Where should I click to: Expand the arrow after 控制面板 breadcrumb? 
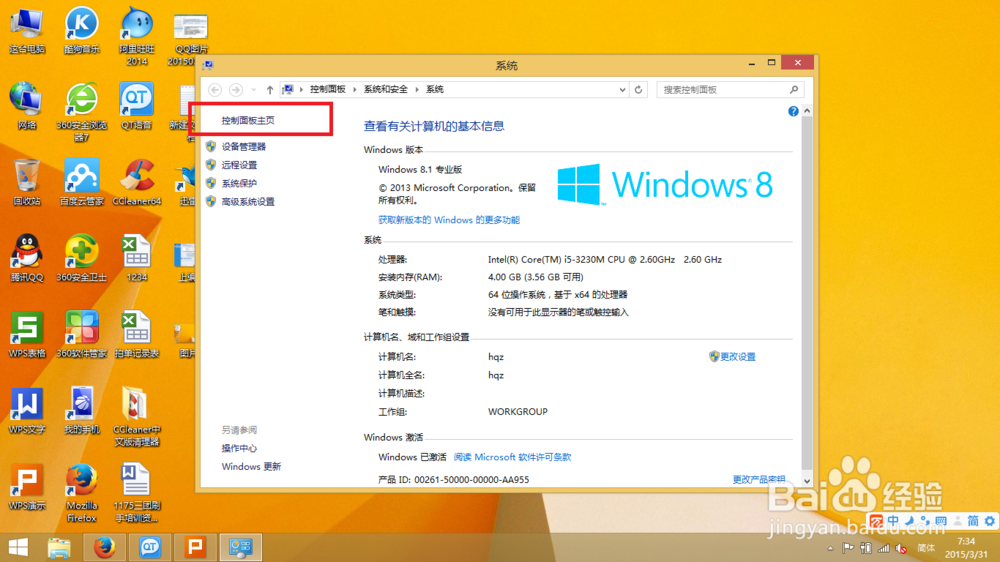pyautogui.click(x=355, y=90)
